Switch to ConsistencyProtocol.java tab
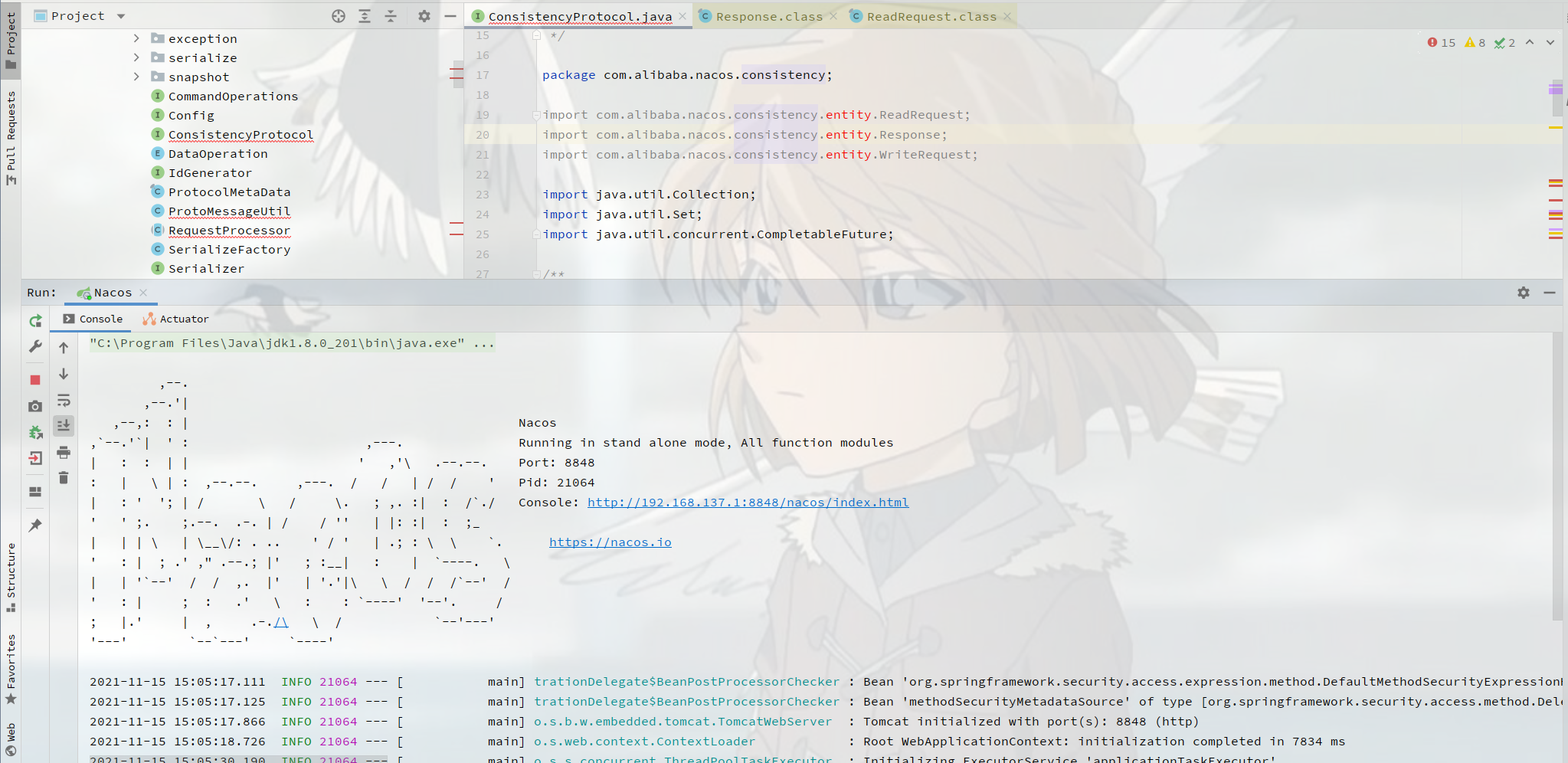Viewport: 1568px width, 763px height. 580,16
